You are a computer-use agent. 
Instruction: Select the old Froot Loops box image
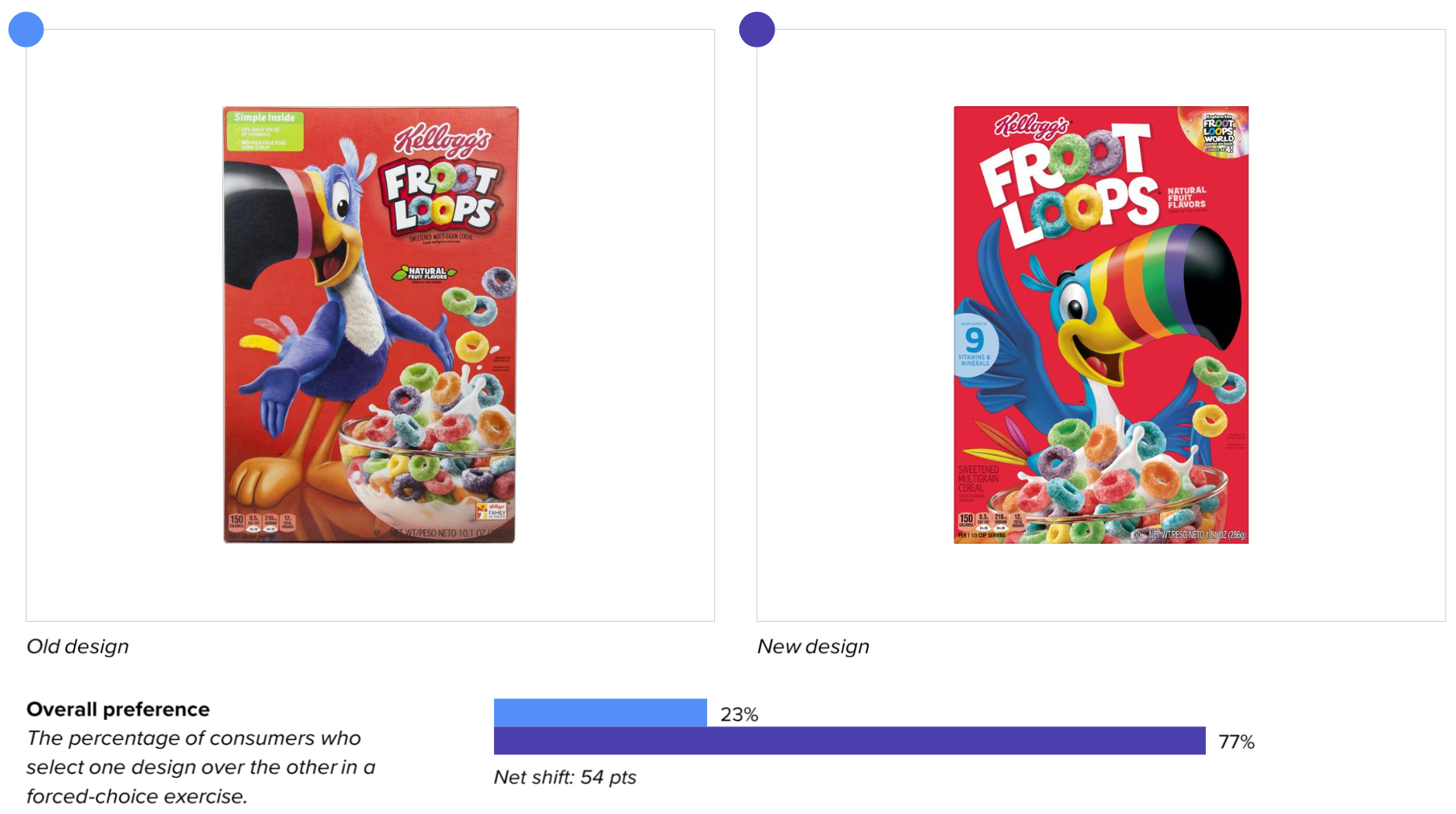pos(371,324)
